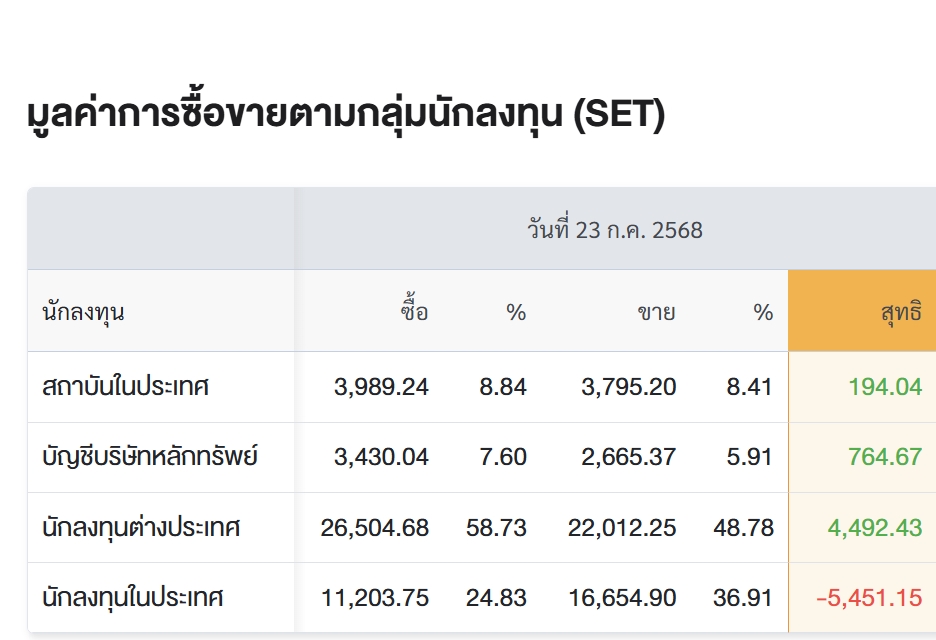Click foreign investors net value 4,492.43
936x640 pixels.
tap(875, 528)
